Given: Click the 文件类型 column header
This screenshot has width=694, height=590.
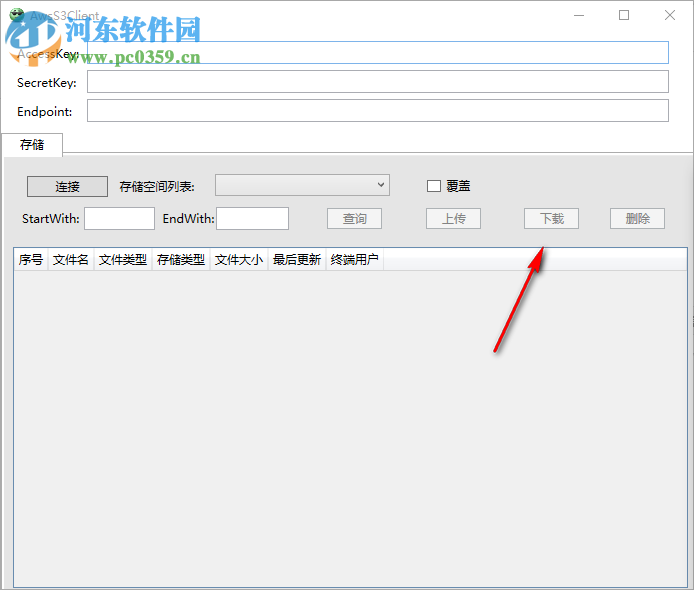Looking at the screenshot, I should (123, 259).
